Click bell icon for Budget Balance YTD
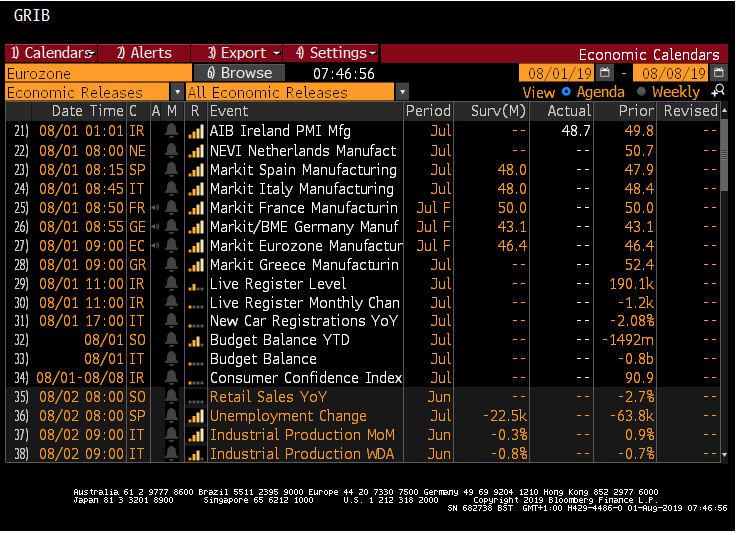Viewport: 738px width, 535px height. tap(172, 340)
